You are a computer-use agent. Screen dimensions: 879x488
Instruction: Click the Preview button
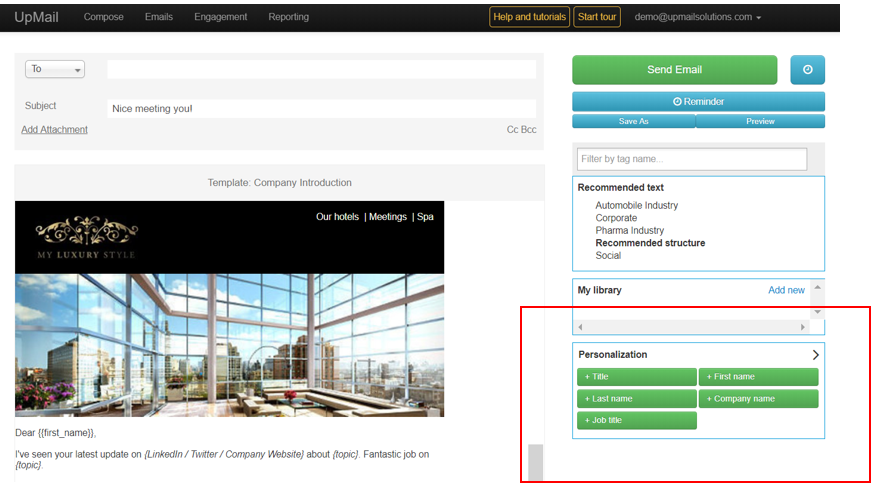coord(760,121)
